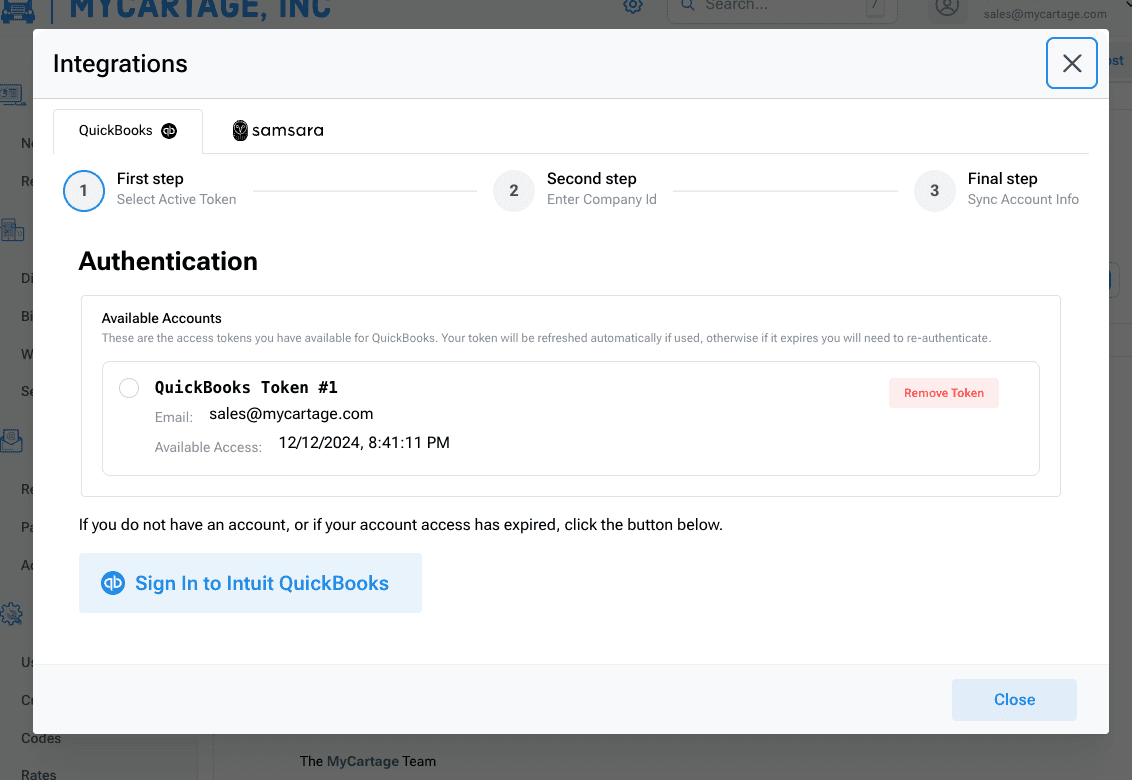
Task: Click the gear icon in the left sidebar
Action: [x=11, y=614]
